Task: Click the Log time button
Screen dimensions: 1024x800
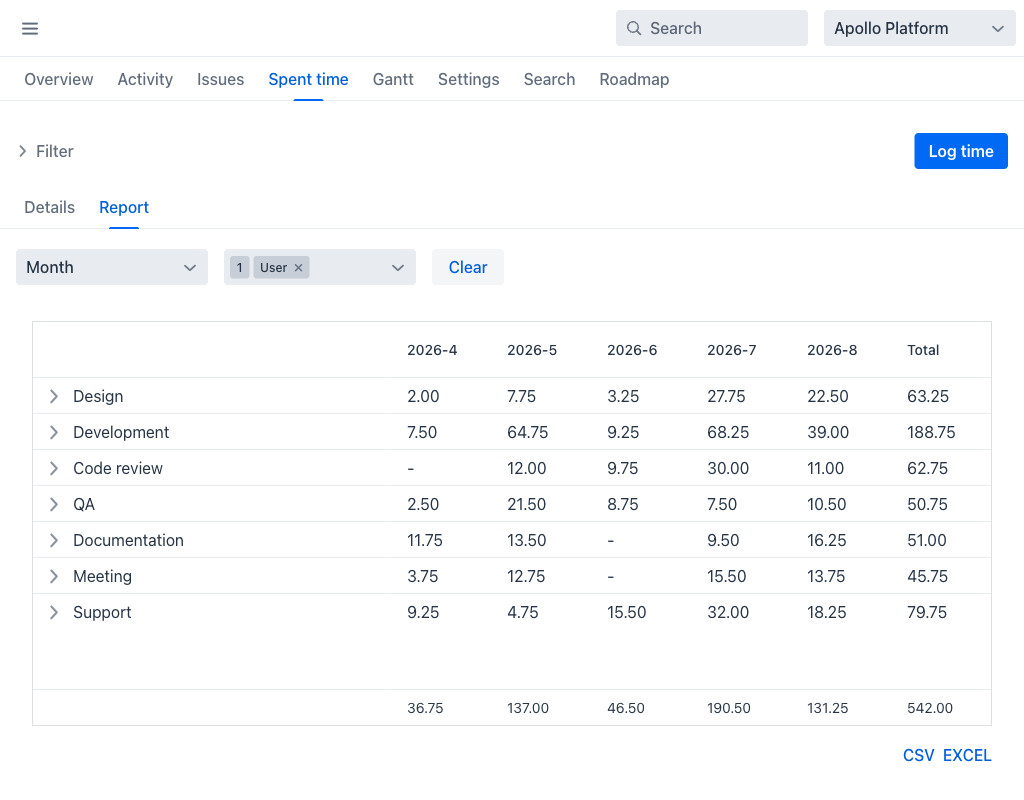Action: tap(961, 151)
